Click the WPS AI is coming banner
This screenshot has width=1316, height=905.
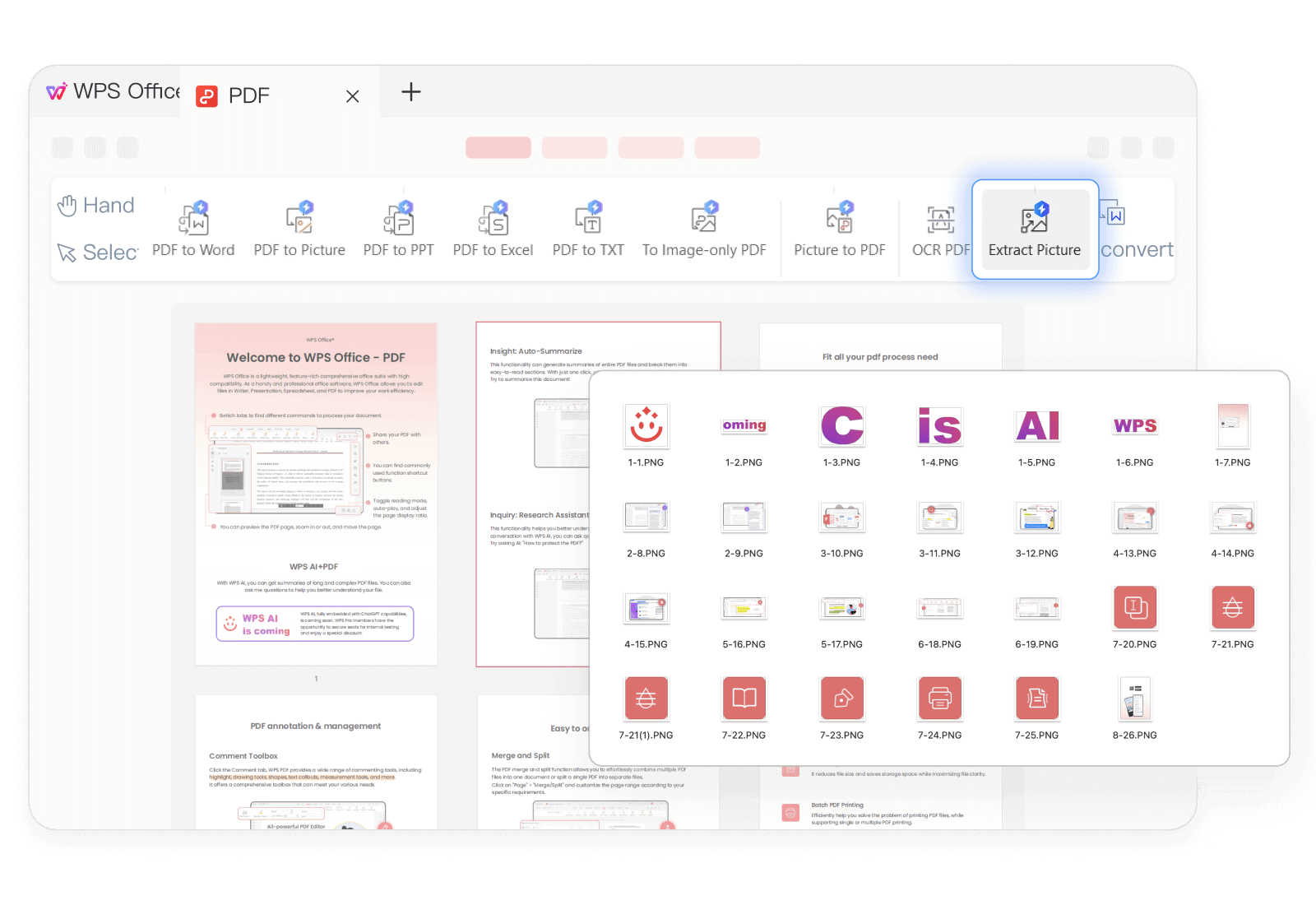(315, 624)
